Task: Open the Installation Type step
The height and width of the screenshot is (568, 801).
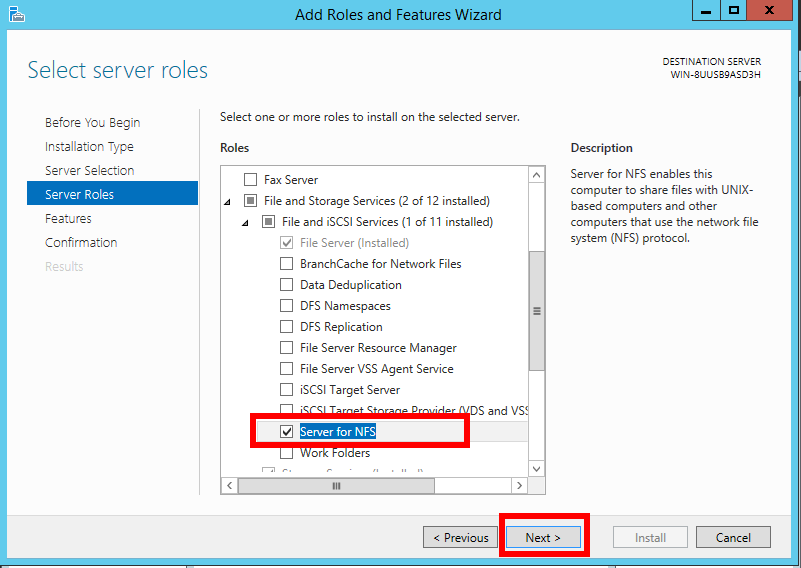Action: tap(89, 147)
